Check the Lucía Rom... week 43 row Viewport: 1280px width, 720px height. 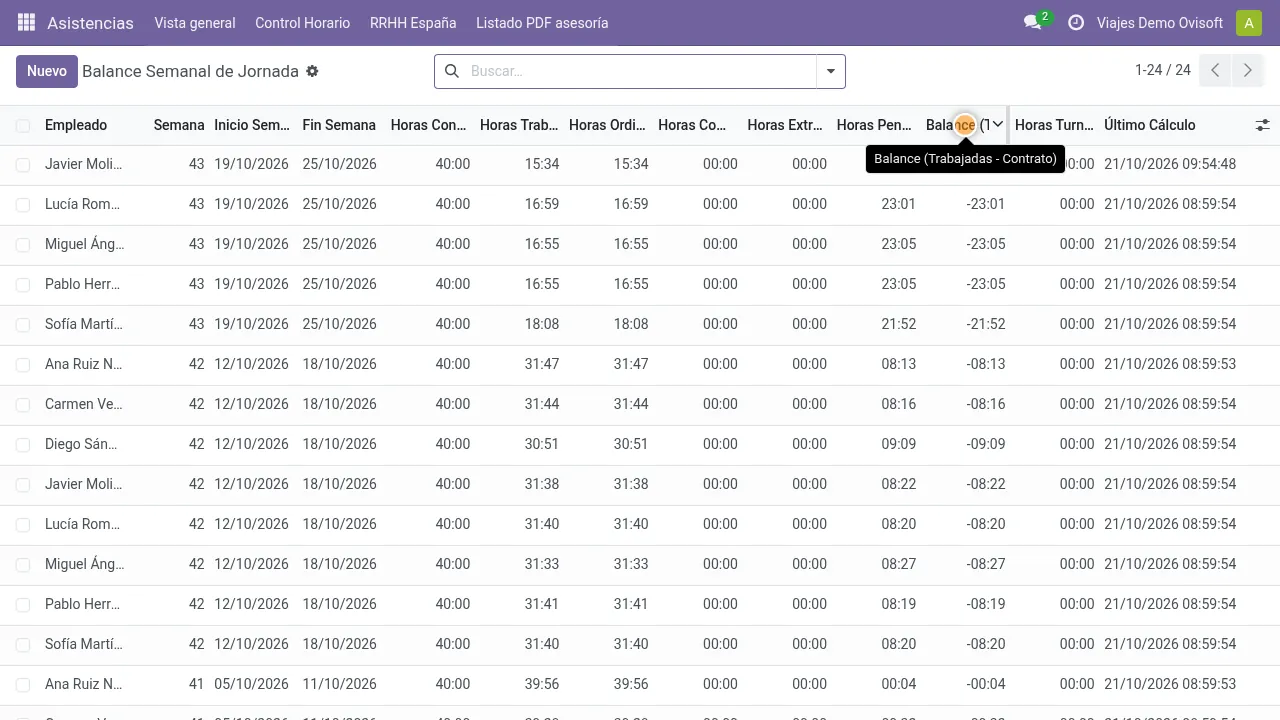click(23, 204)
